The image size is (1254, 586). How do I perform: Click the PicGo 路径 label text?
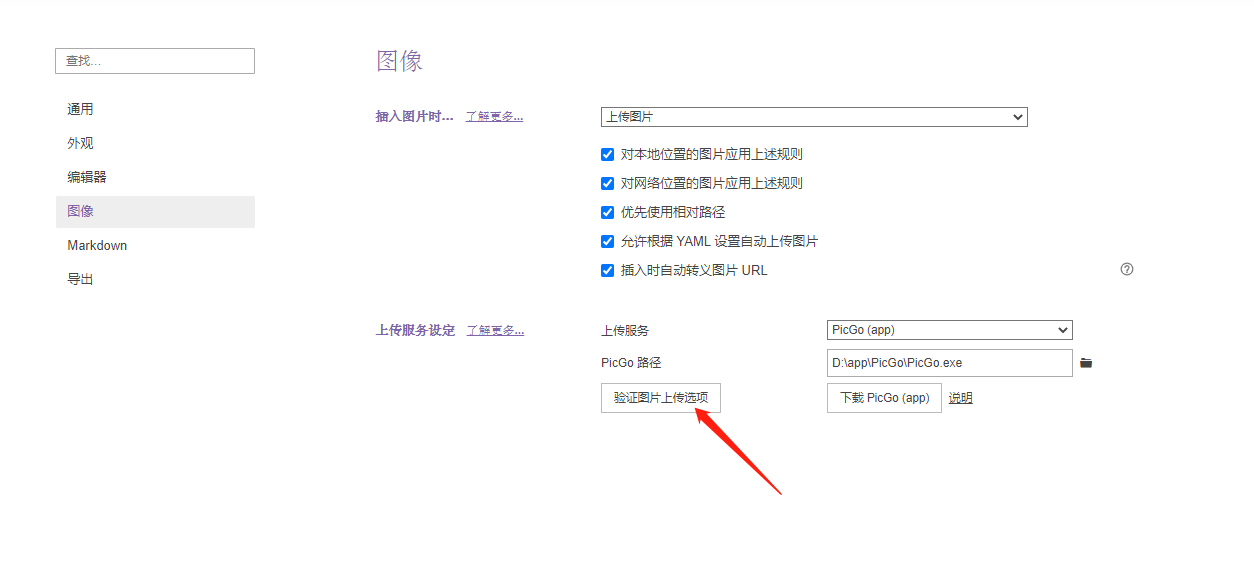(631, 363)
